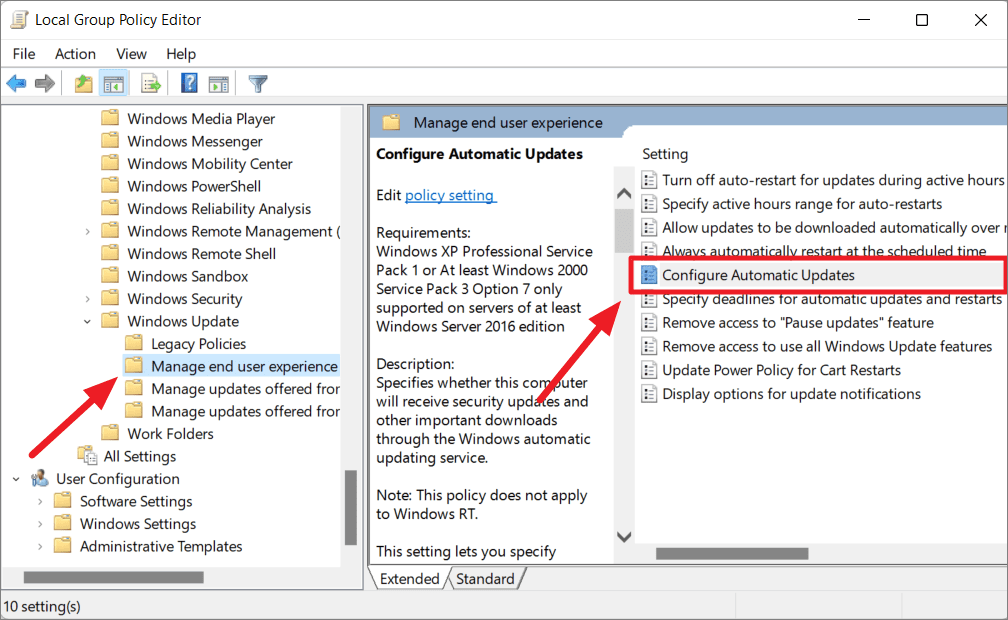Click the Work Folders folder icon
Screen dimensions: 1008x620
111,433
